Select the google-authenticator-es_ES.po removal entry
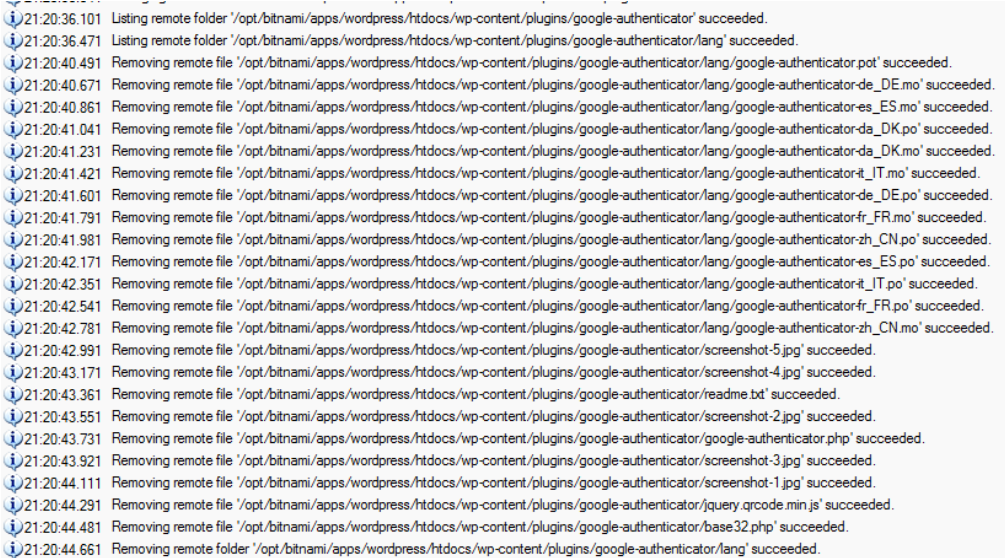The image size is (1005, 558). (x=497, y=262)
